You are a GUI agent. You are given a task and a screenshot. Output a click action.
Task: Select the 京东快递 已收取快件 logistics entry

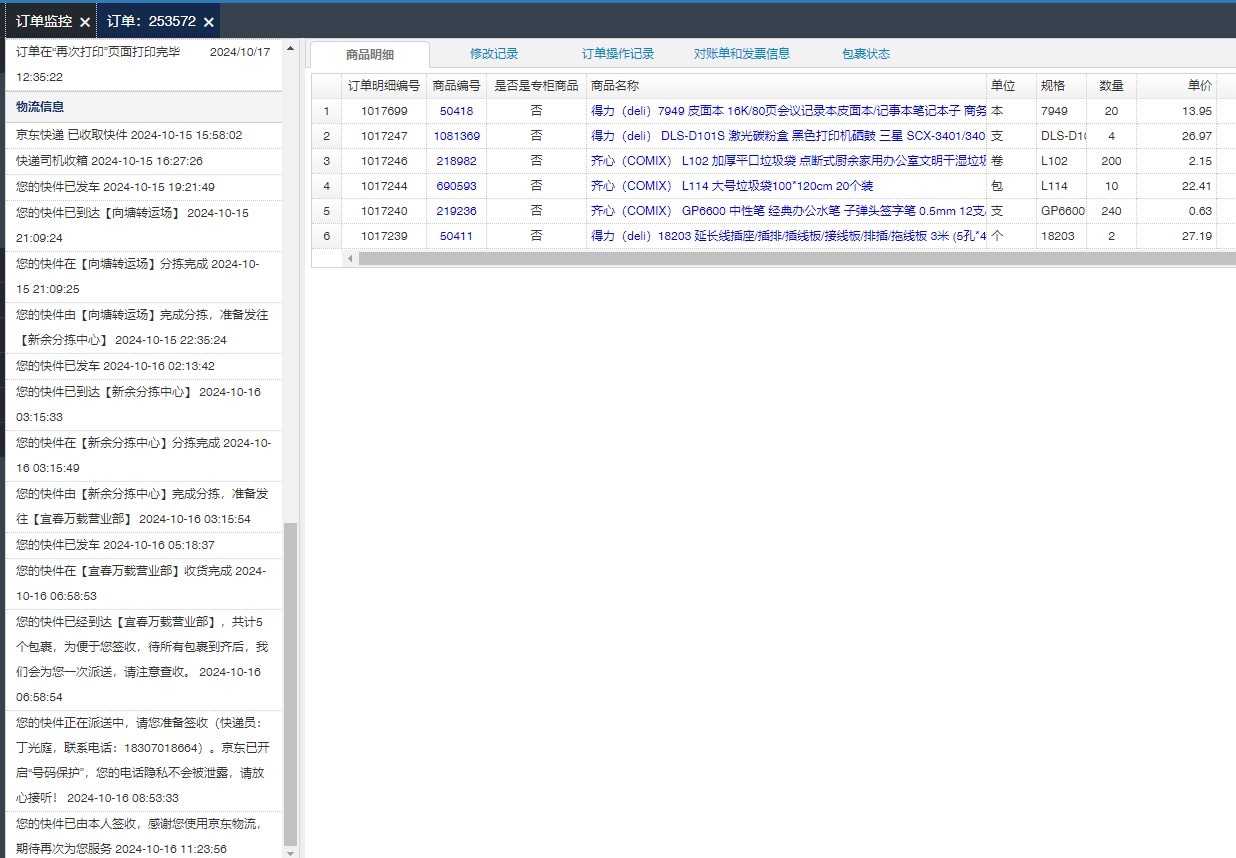coord(144,135)
